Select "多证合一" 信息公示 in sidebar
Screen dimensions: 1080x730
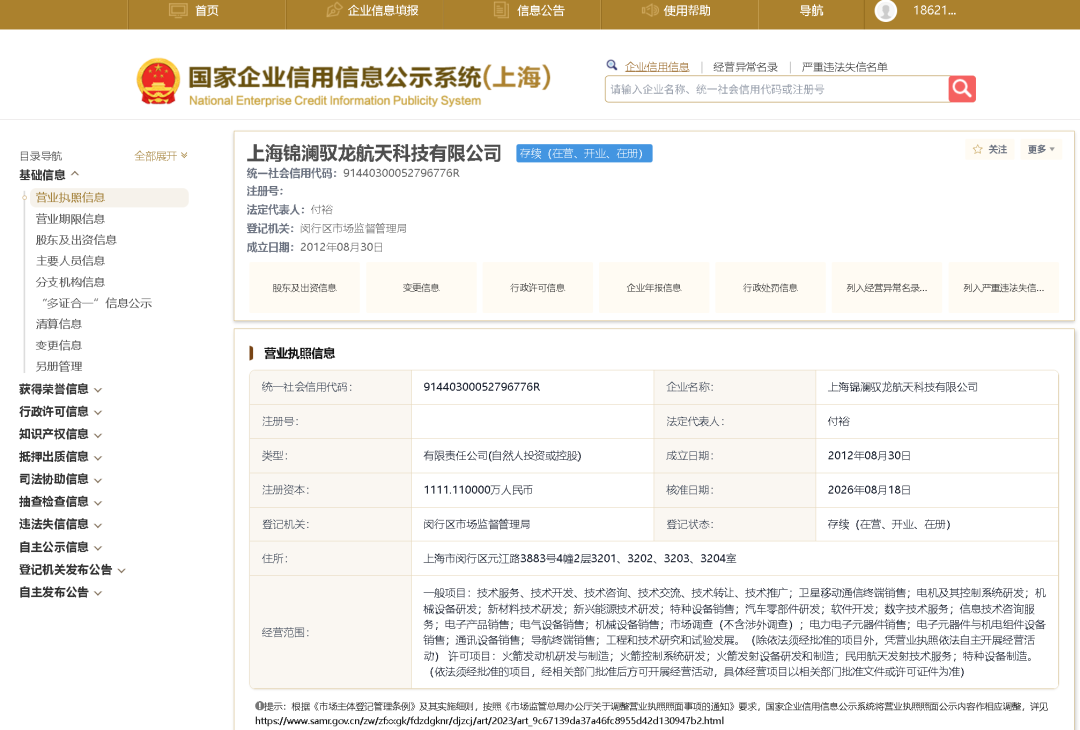[97, 303]
